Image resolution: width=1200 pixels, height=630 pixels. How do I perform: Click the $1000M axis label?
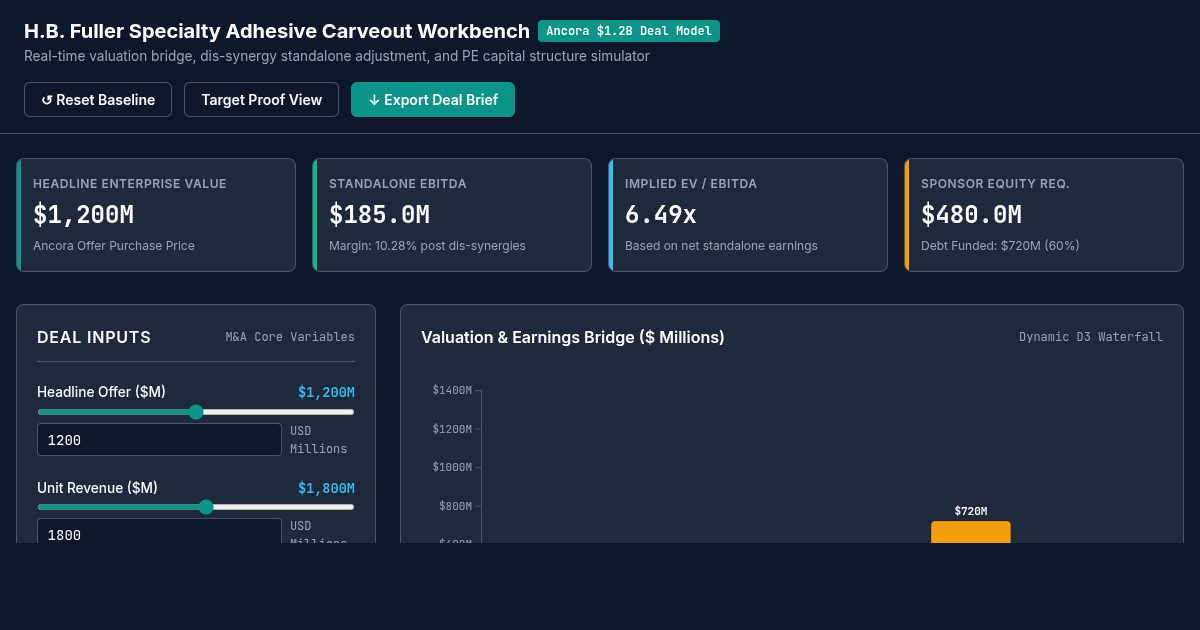(x=452, y=467)
